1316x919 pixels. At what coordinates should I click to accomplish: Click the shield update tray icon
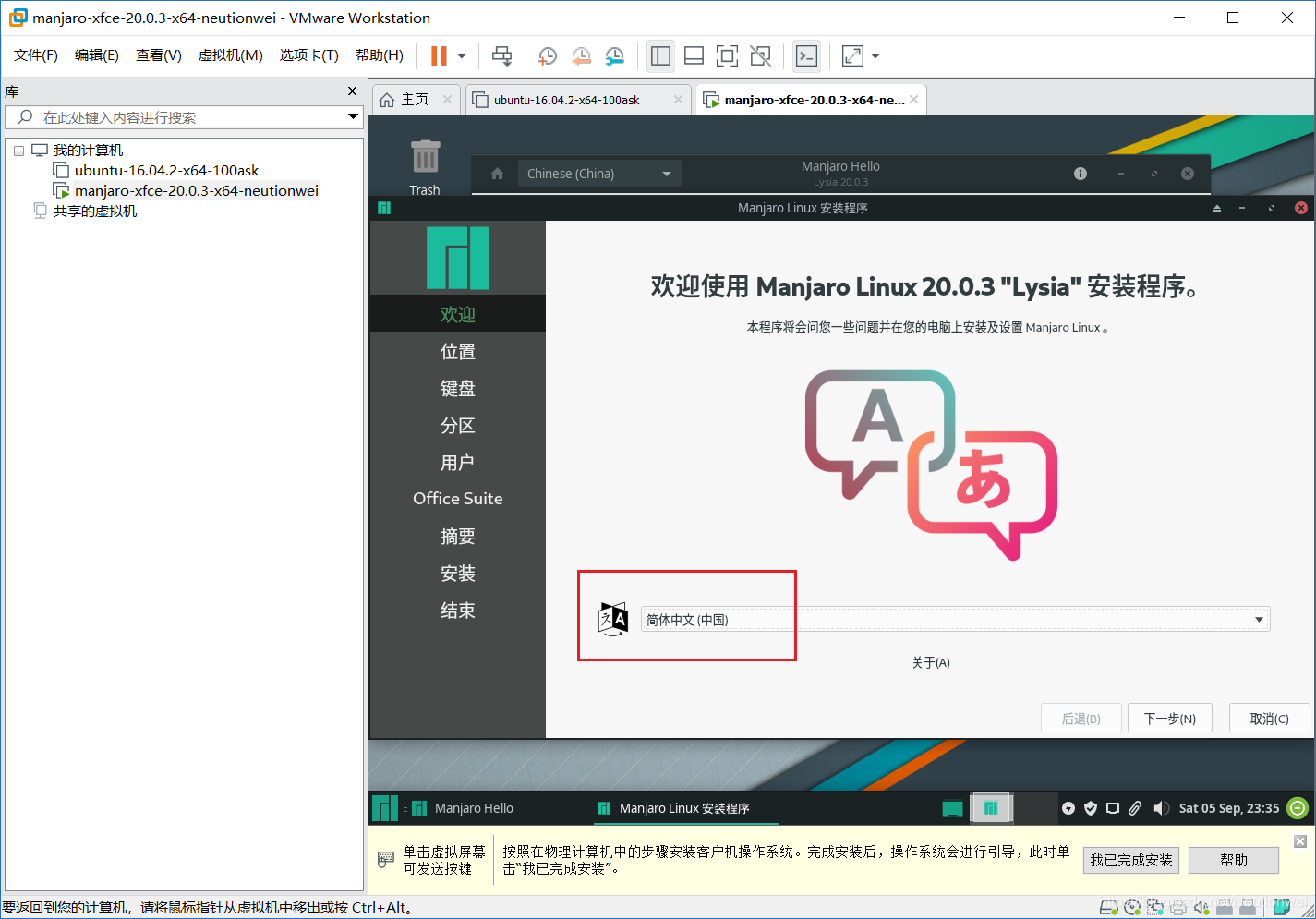click(x=1091, y=808)
